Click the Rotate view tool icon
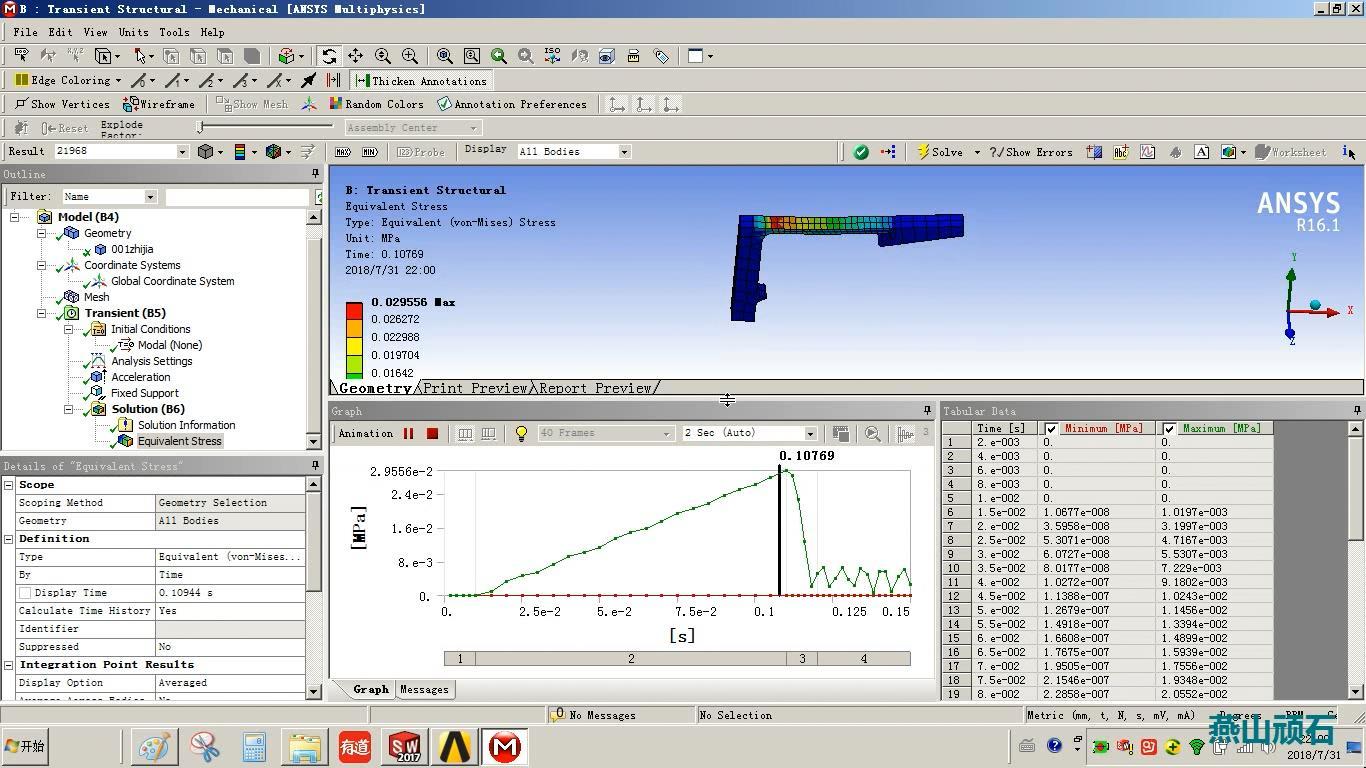The image size is (1366, 768). coord(329,56)
